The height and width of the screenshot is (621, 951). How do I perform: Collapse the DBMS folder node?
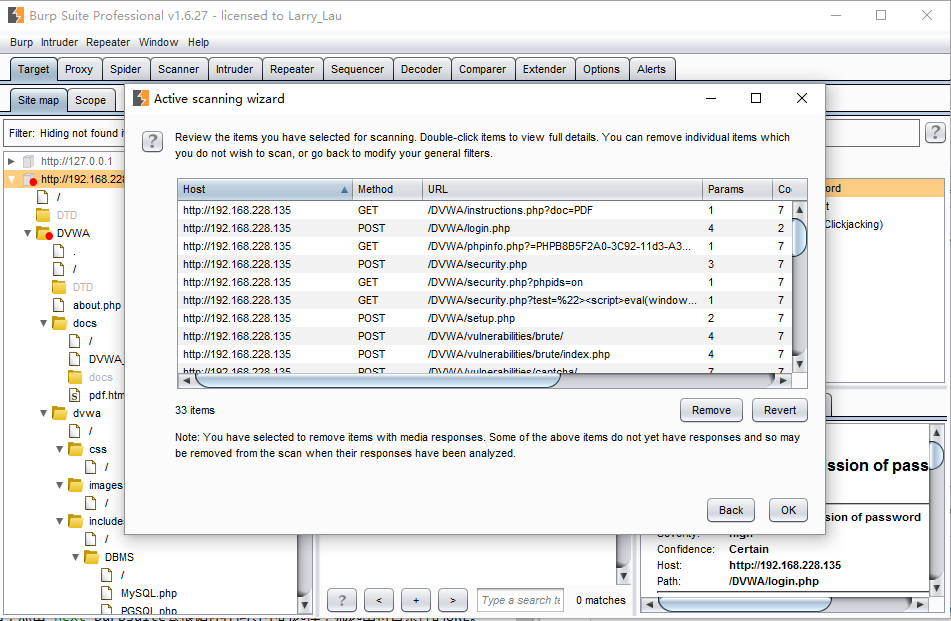[76, 557]
